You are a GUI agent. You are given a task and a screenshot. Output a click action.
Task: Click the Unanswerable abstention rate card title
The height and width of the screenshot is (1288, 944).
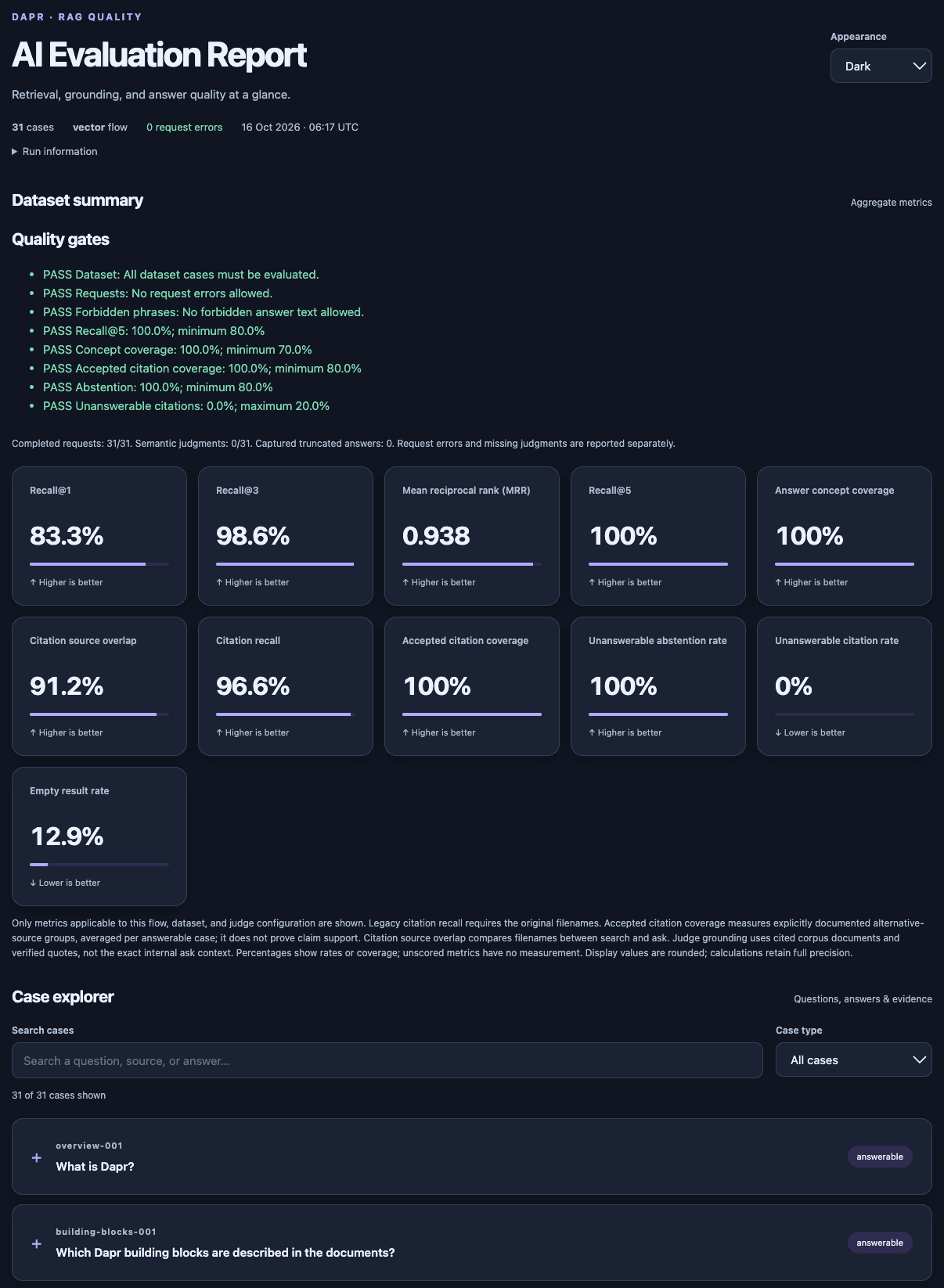658,641
